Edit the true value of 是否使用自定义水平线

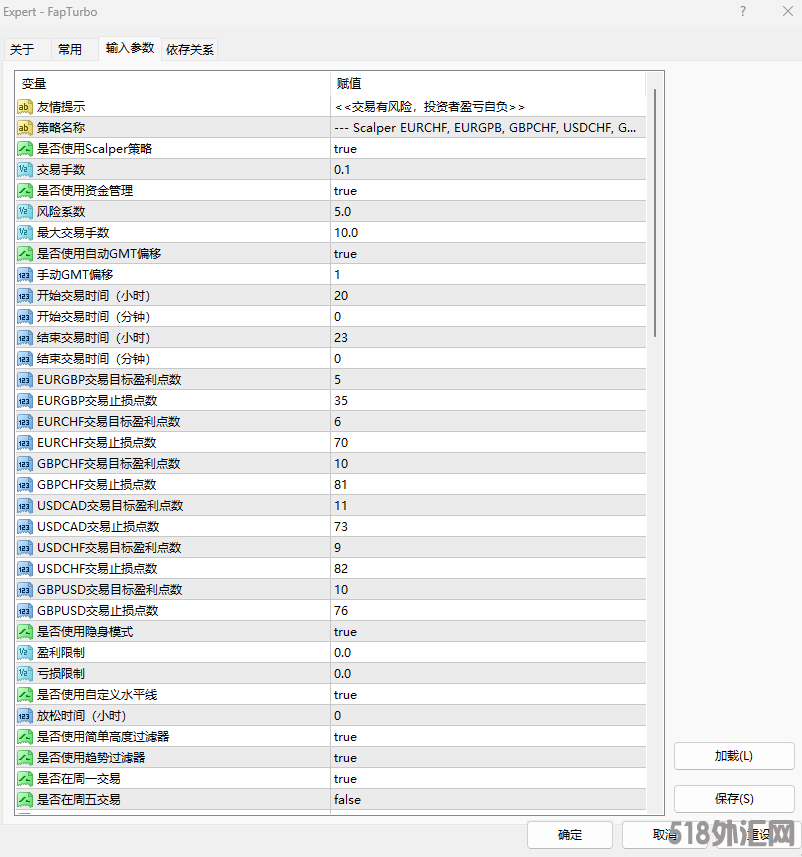click(x=488, y=695)
